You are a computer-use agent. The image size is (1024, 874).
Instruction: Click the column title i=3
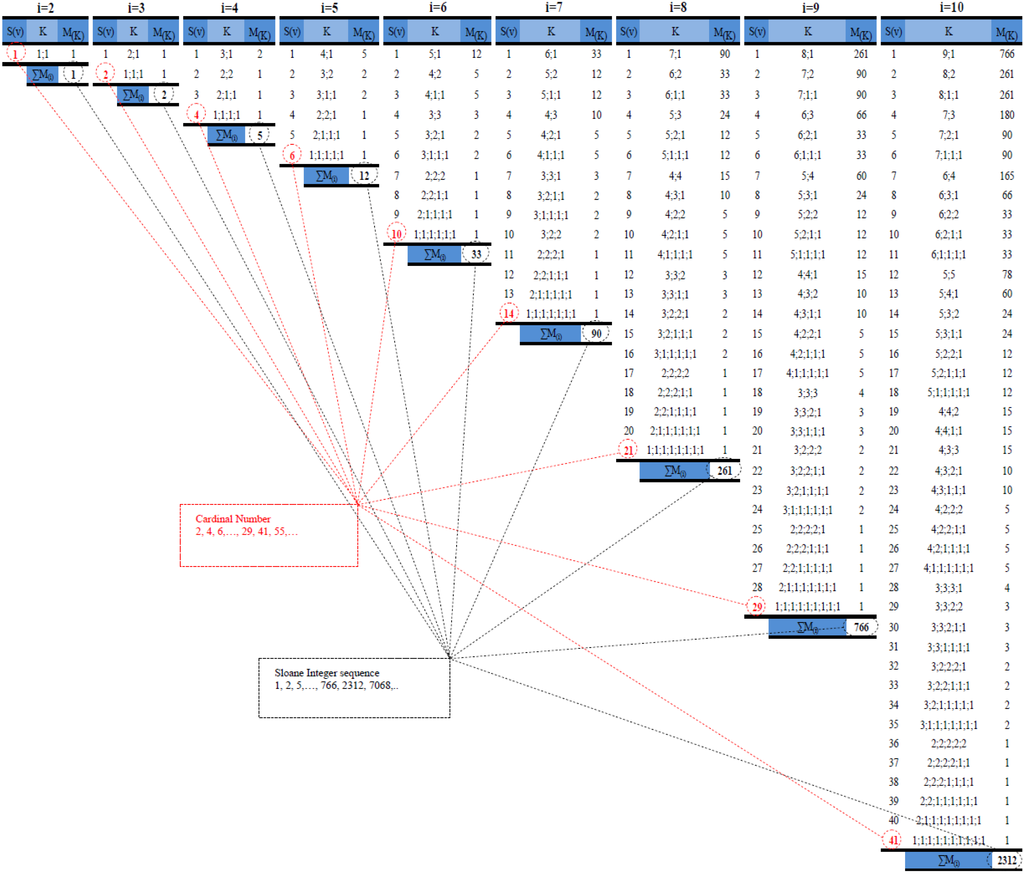coord(136,7)
